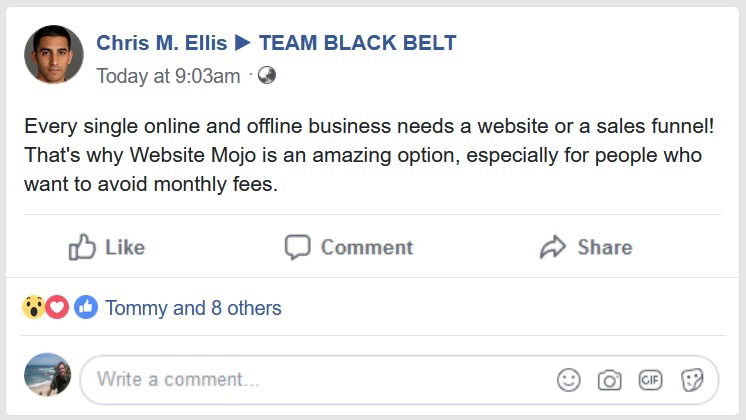Open the emoji picker in comment box
Screen dimensions: 746x420
coord(569,380)
